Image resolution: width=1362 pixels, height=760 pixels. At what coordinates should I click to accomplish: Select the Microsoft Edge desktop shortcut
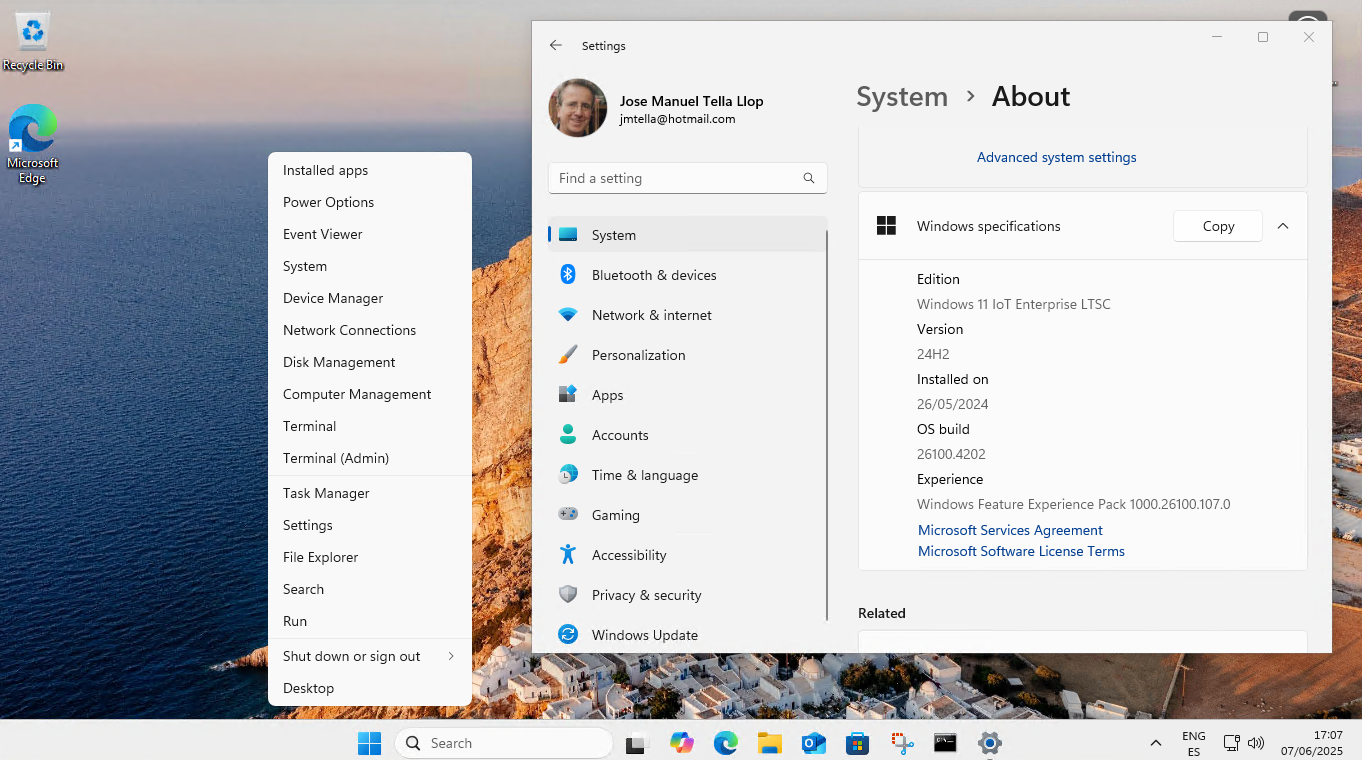[x=32, y=144]
